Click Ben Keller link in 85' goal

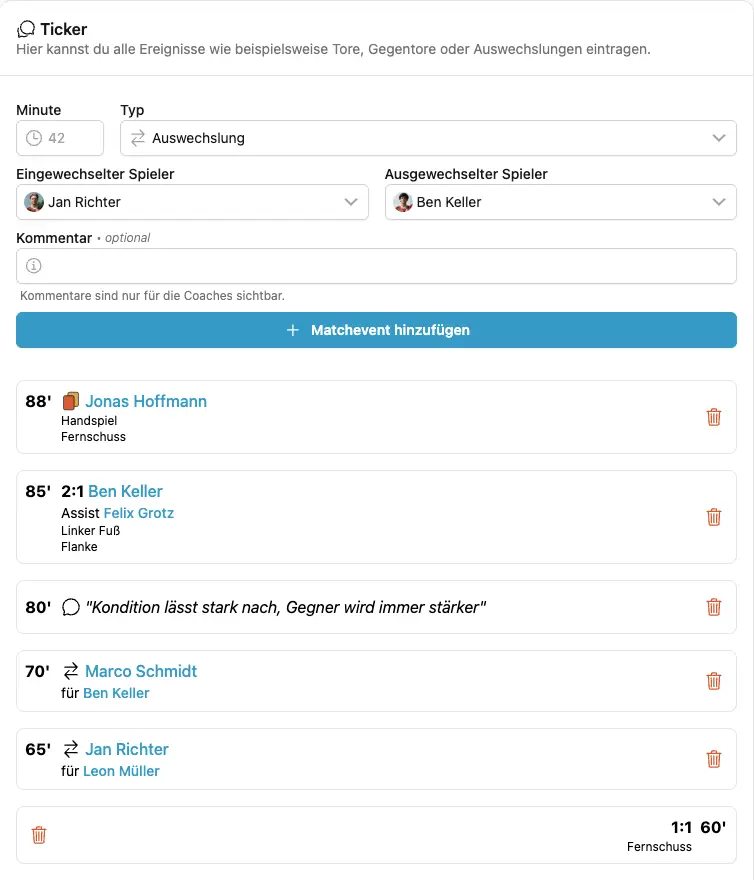coord(125,492)
